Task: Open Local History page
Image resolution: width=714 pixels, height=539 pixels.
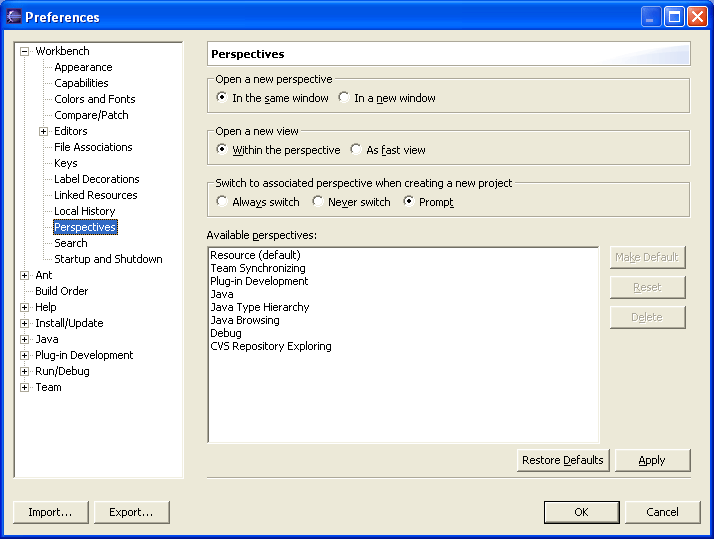Action: pyautogui.click(x=85, y=211)
